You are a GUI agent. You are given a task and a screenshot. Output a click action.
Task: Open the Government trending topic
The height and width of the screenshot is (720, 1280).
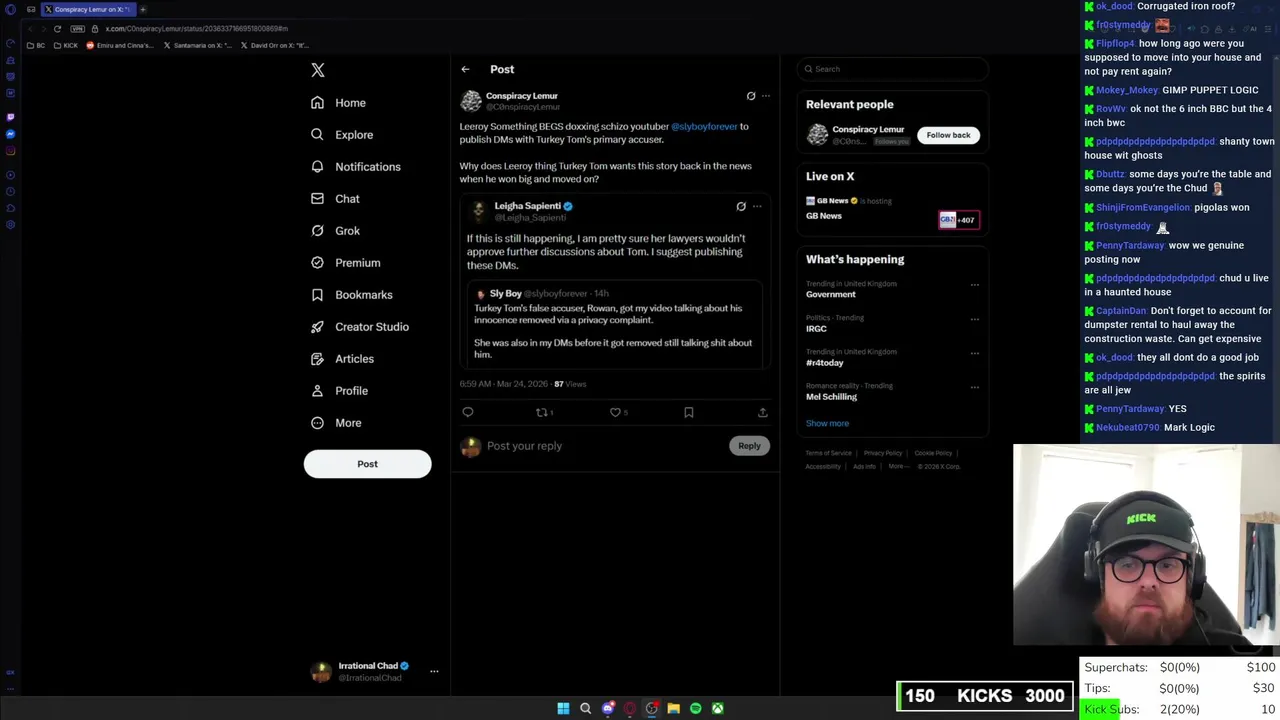831,295
